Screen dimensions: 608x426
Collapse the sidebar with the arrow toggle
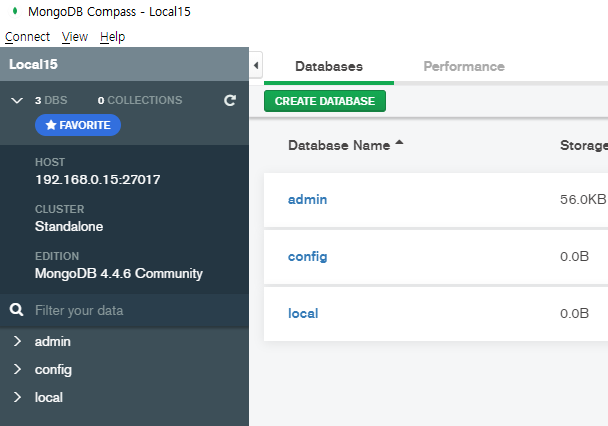pos(256,65)
